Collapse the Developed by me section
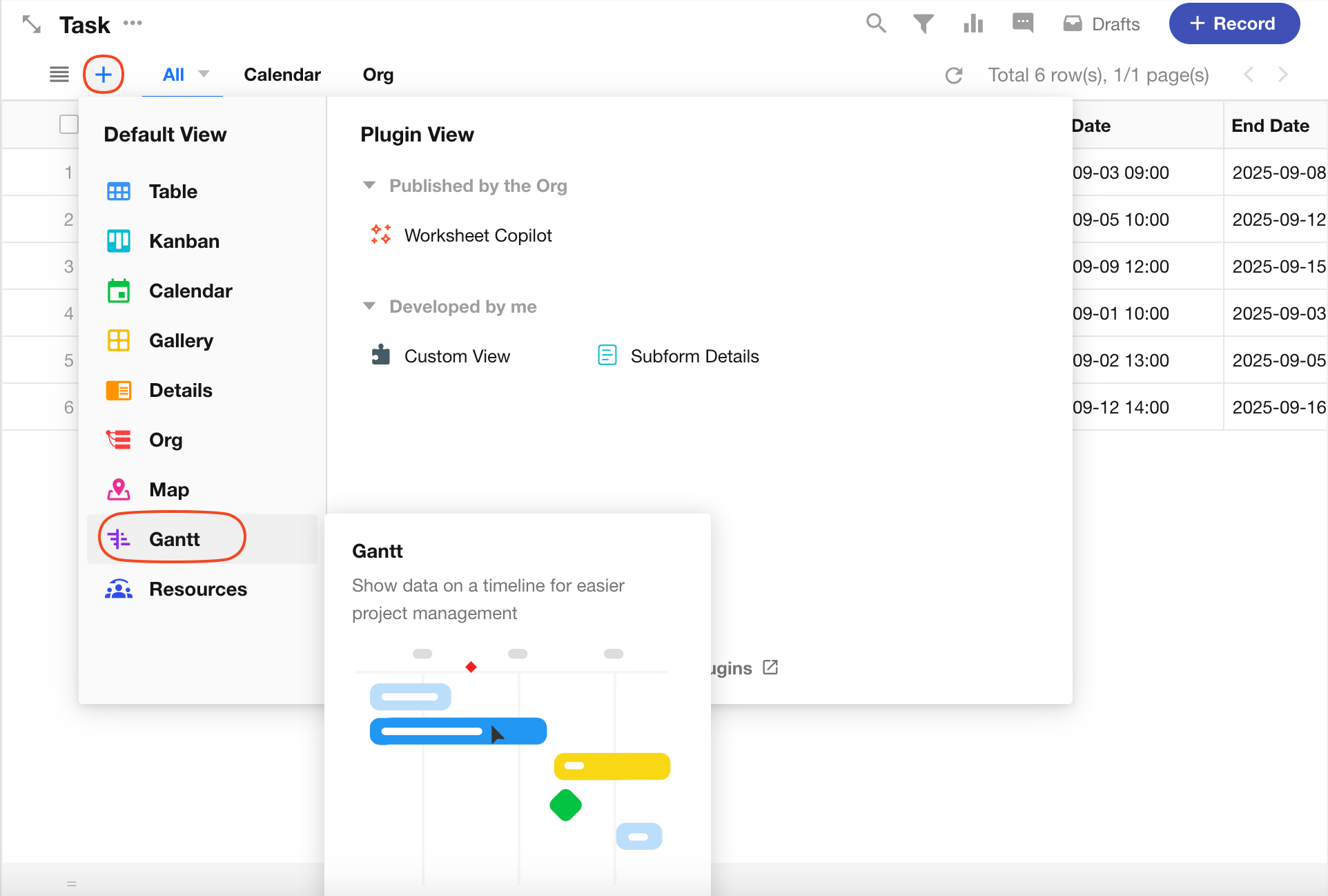1328x896 pixels. (369, 306)
